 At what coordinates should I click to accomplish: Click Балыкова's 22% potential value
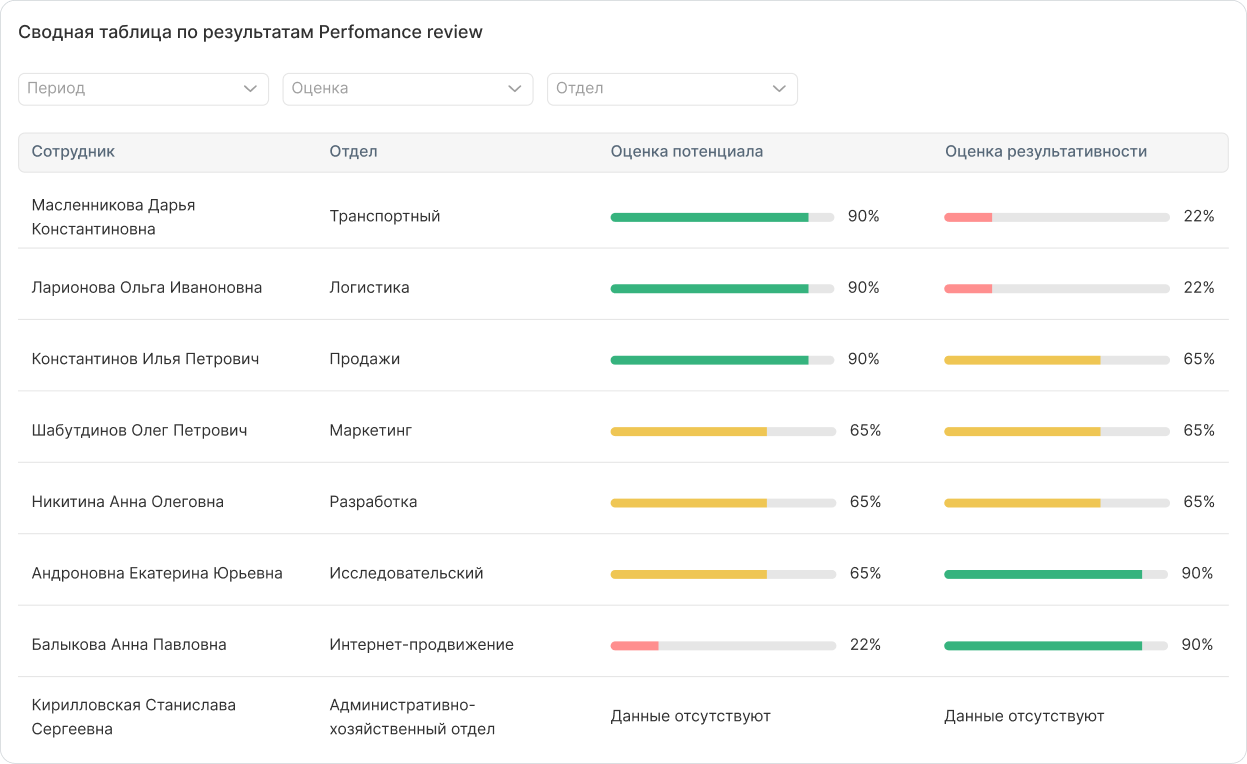(x=865, y=645)
